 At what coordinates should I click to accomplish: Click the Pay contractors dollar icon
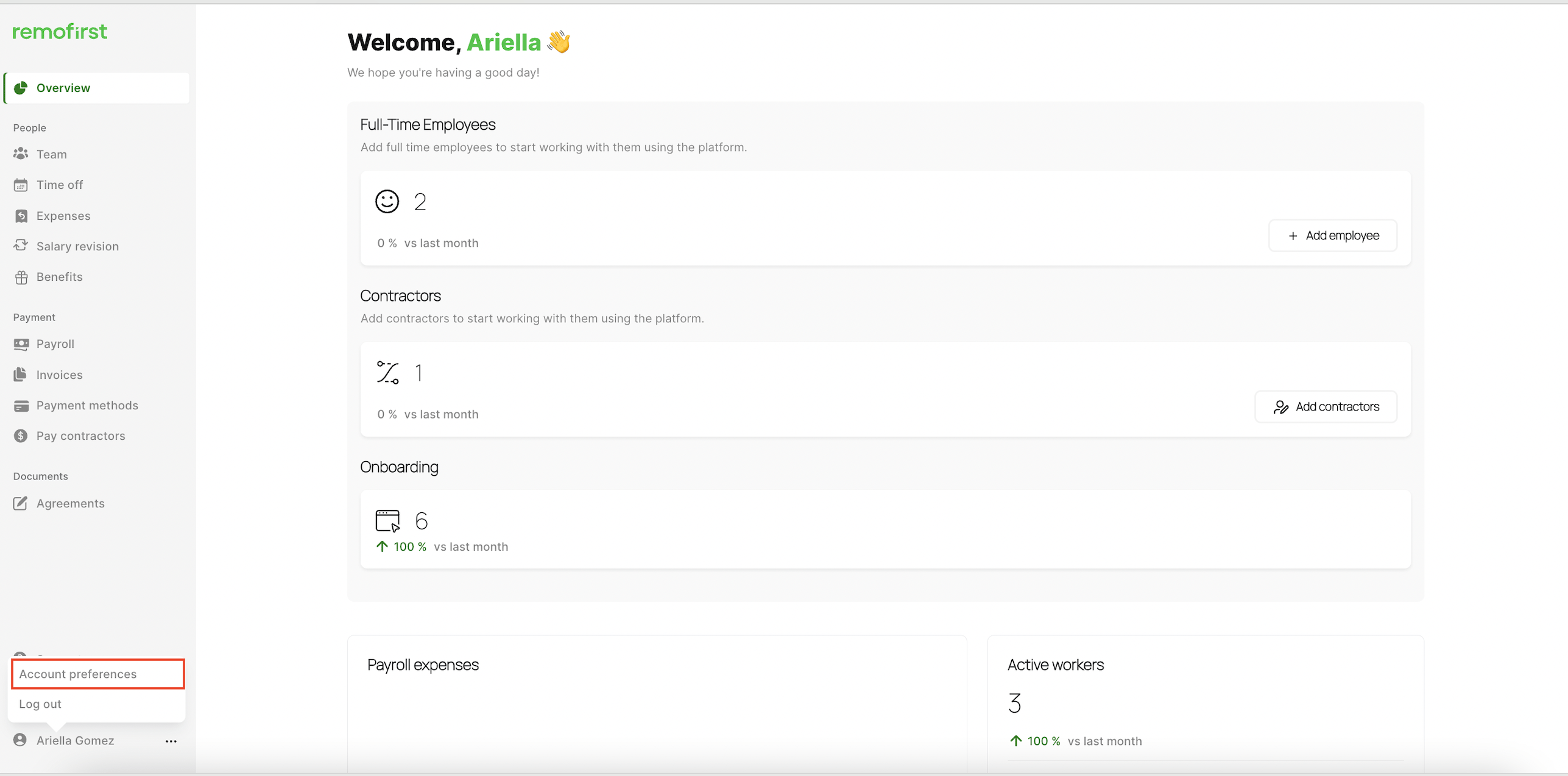pos(21,436)
